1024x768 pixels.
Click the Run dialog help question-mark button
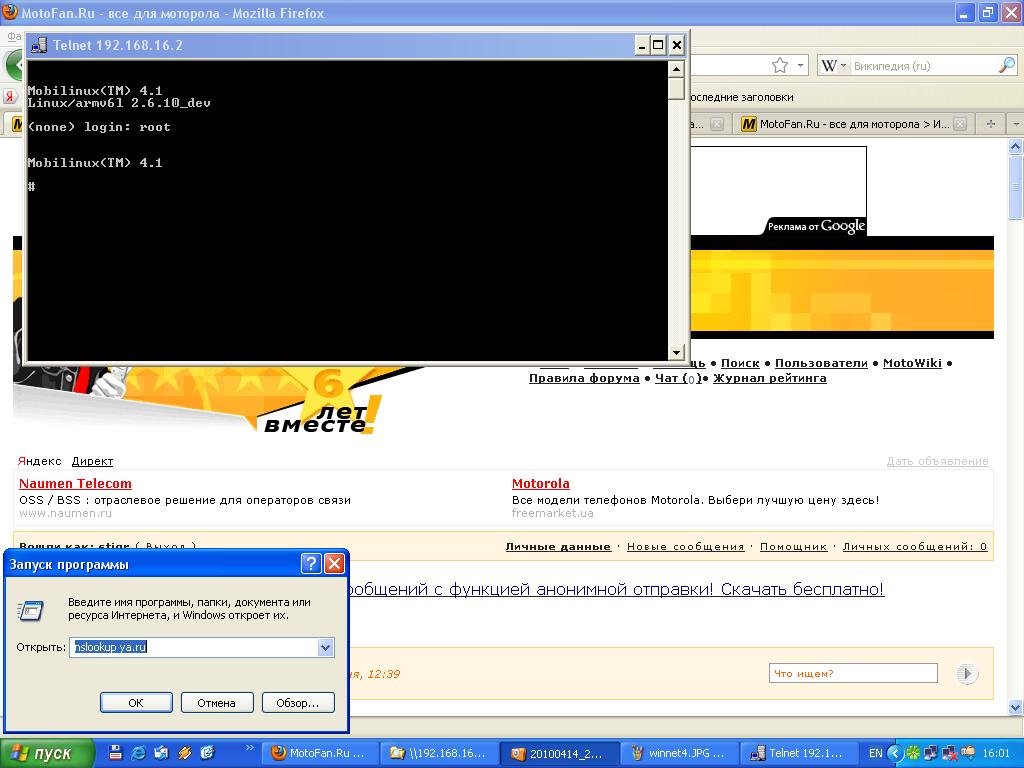[x=311, y=564]
